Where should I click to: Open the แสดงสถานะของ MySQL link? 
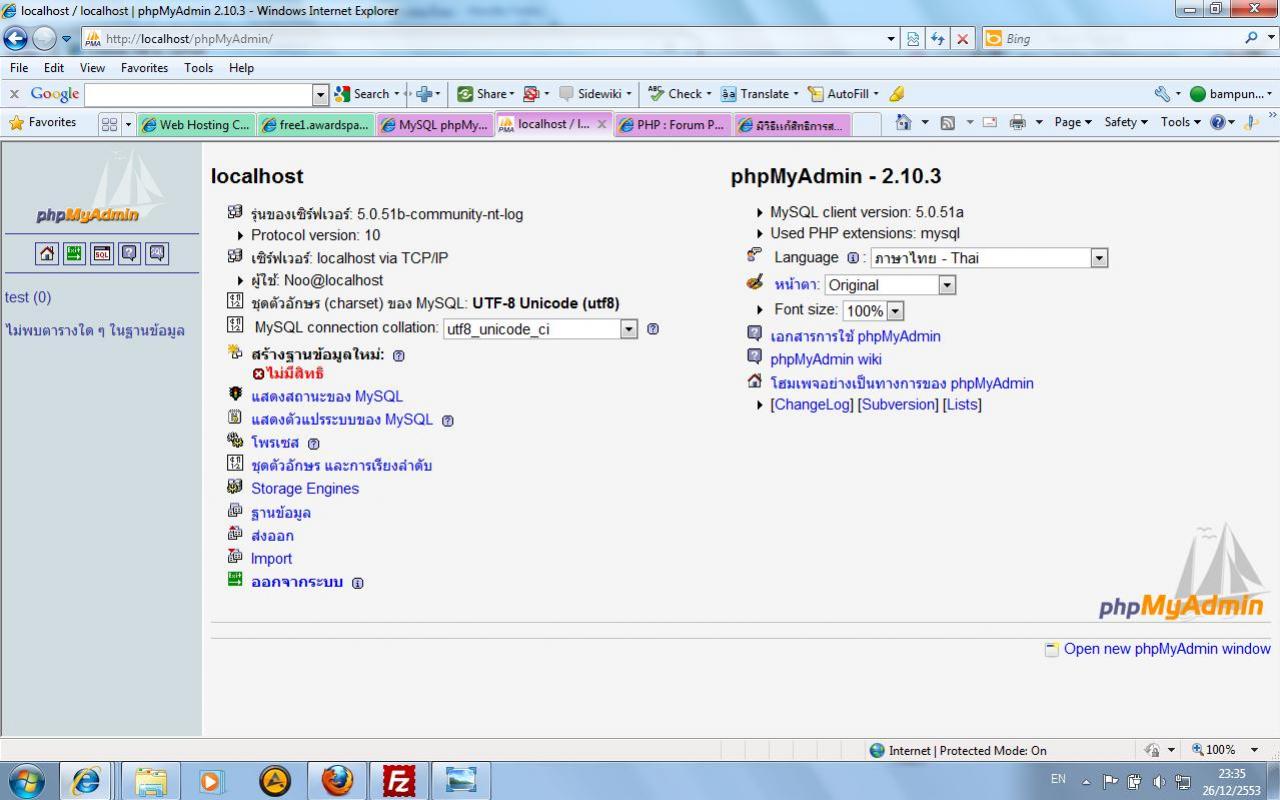(327, 396)
